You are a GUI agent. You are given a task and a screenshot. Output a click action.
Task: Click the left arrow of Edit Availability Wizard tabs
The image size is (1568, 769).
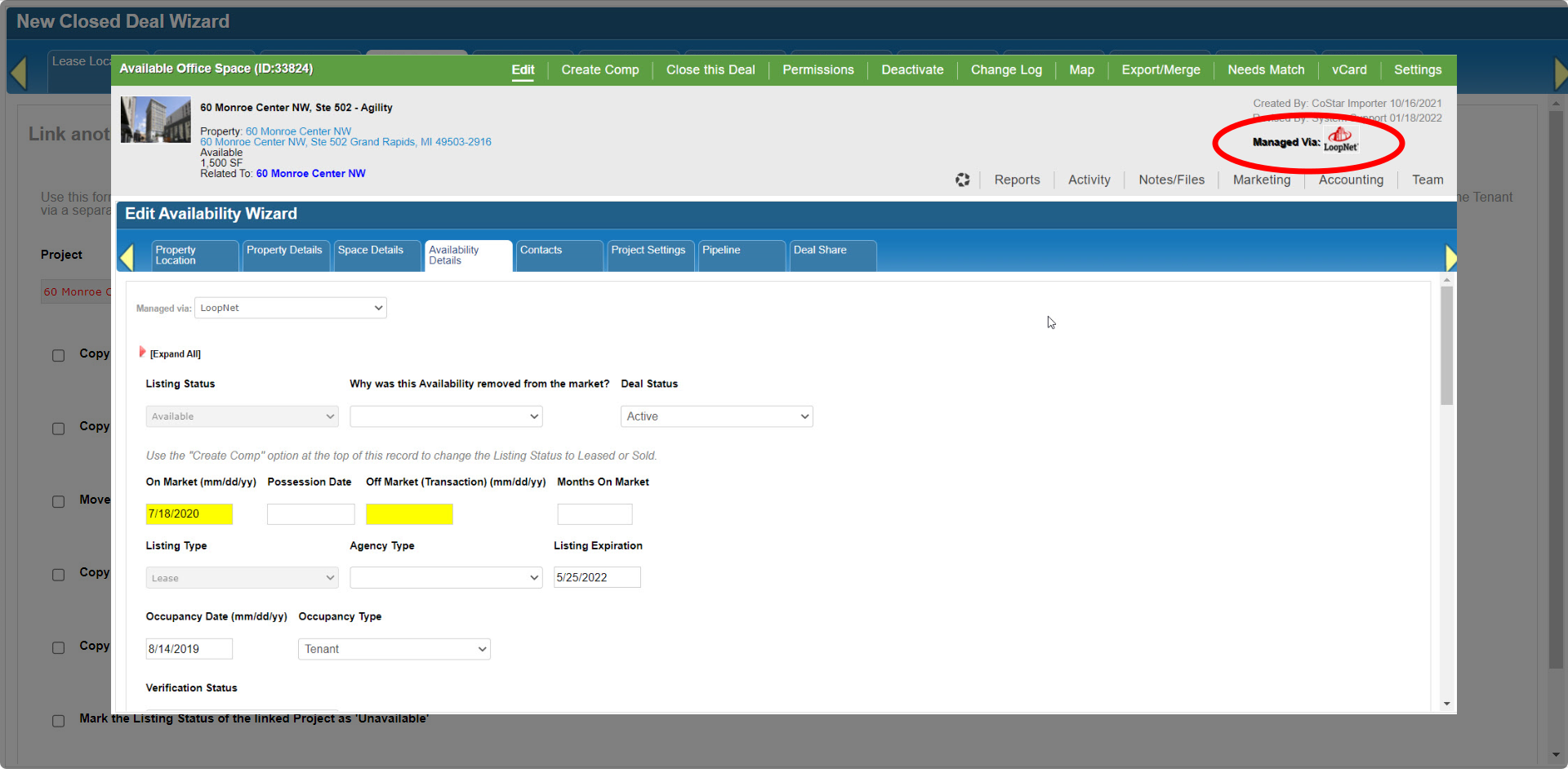pyautogui.click(x=127, y=256)
